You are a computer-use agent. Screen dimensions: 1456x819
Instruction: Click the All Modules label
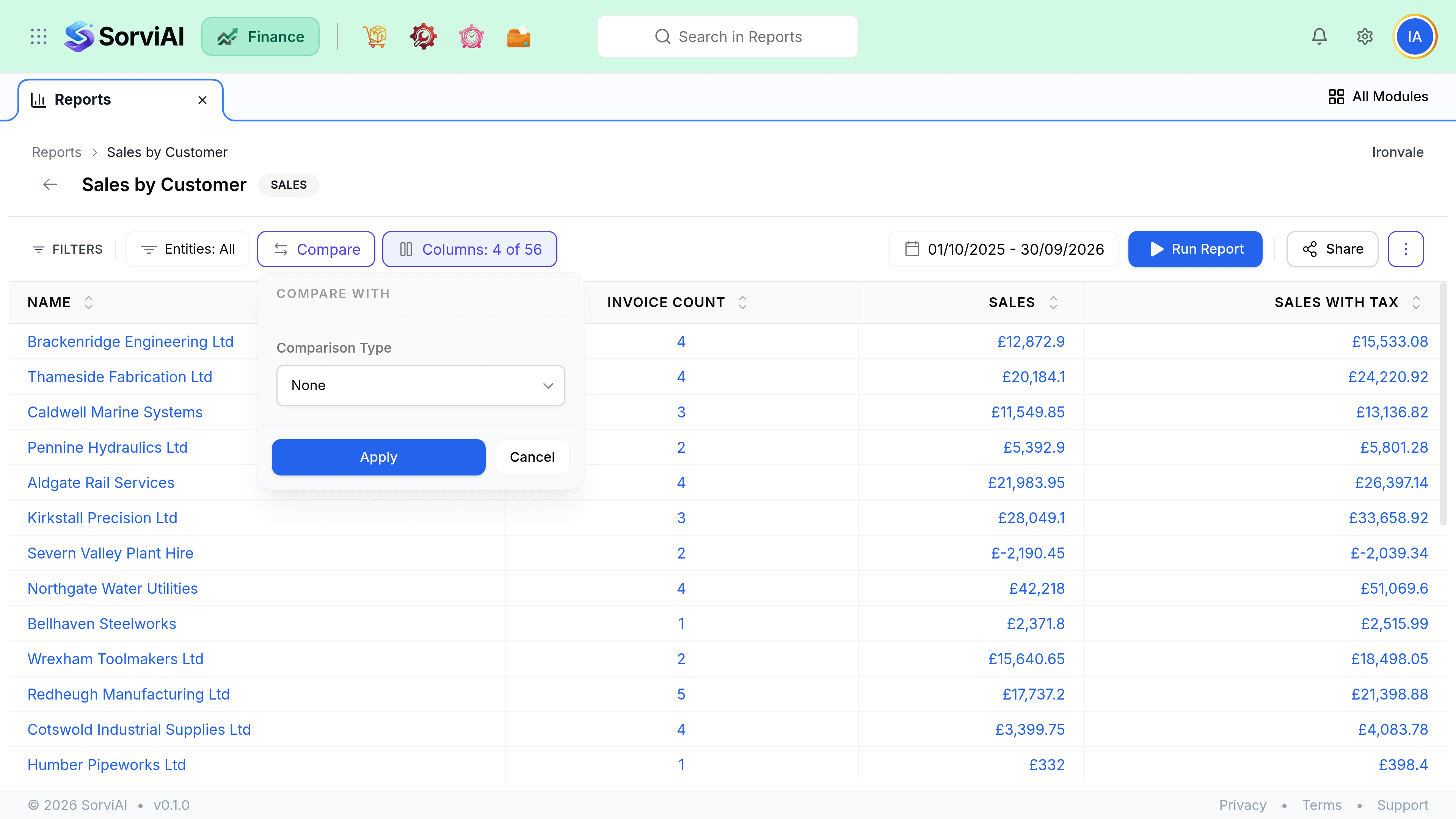pyautogui.click(x=1390, y=97)
